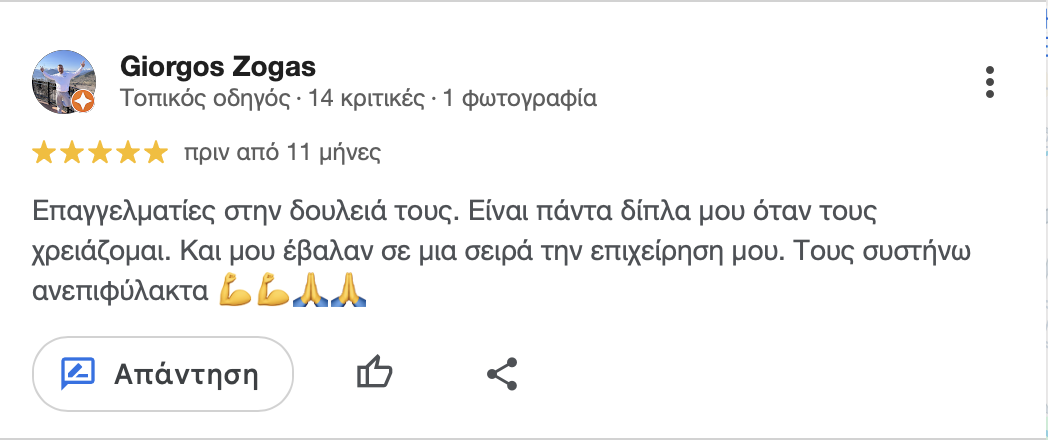Share this review via share icon
Image resolution: width=1048 pixels, height=440 pixels.
pos(501,374)
